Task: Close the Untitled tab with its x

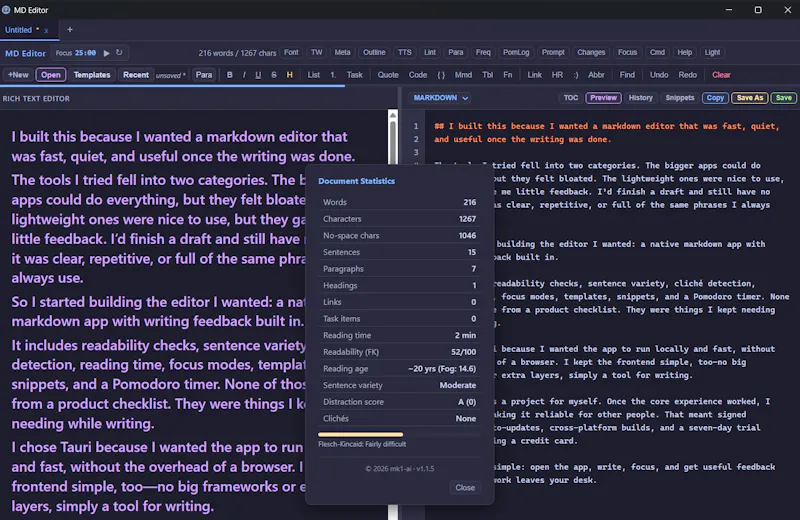Action: tap(46, 31)
